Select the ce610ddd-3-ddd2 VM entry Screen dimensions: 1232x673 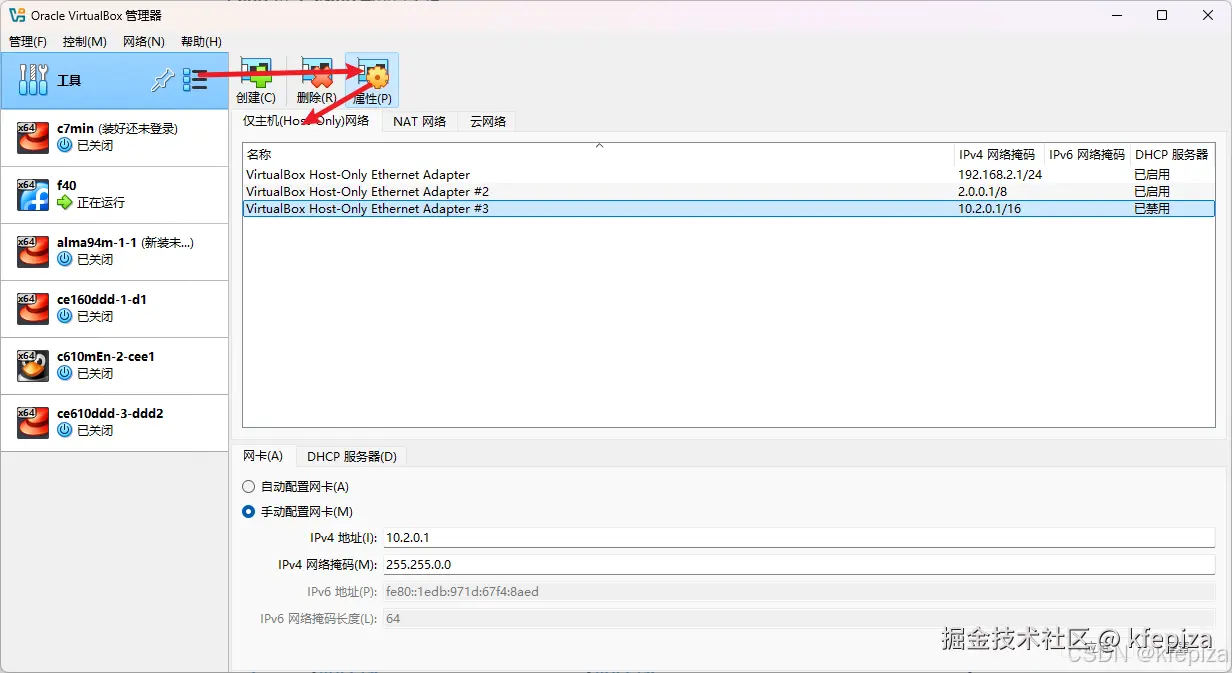(115, 423)
